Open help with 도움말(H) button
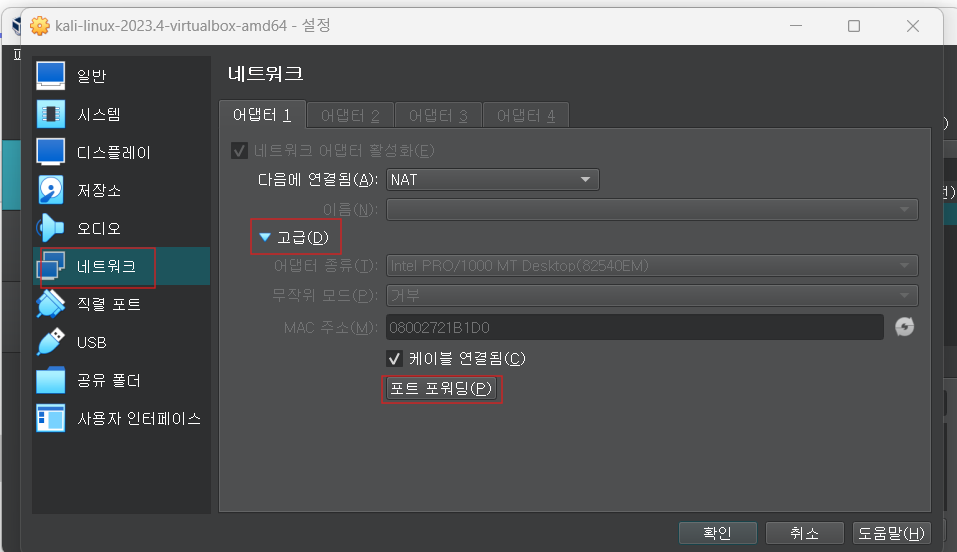Viewport: 957px width, 552px height. click(x=892, y=533)
